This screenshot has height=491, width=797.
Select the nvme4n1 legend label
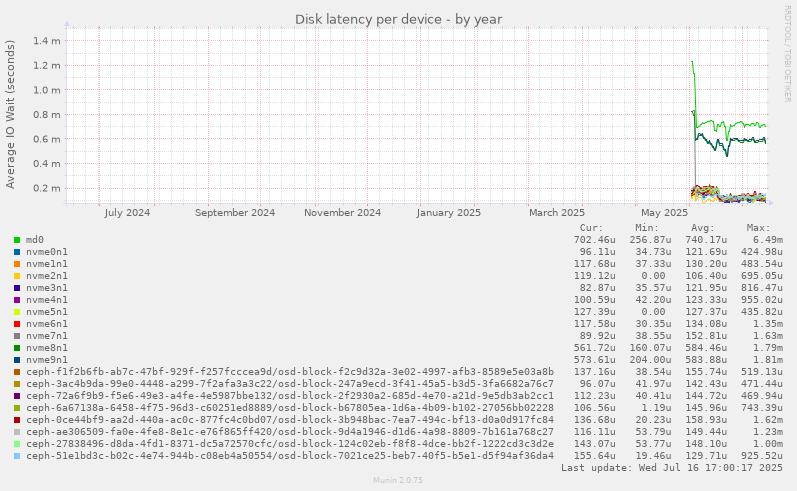click(47, 300)
